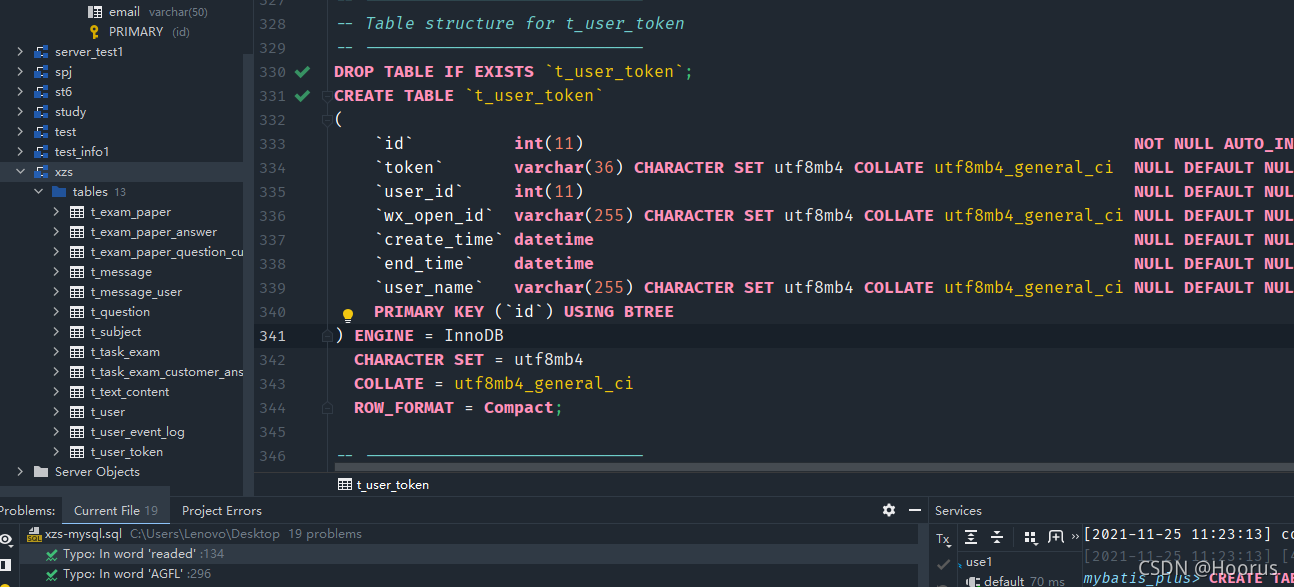Viewport: 1294px width, 587px height.
Task: Click the study schema icon
Action: pos(41,111)
